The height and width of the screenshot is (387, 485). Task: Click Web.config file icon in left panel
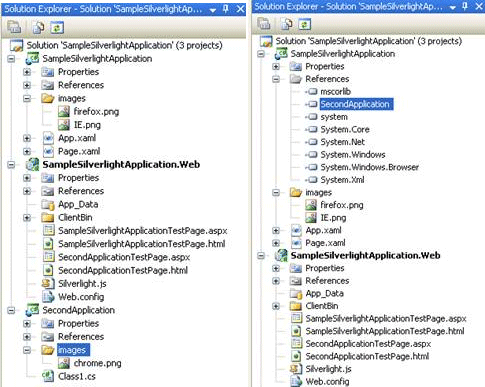[x=48, y=297]
